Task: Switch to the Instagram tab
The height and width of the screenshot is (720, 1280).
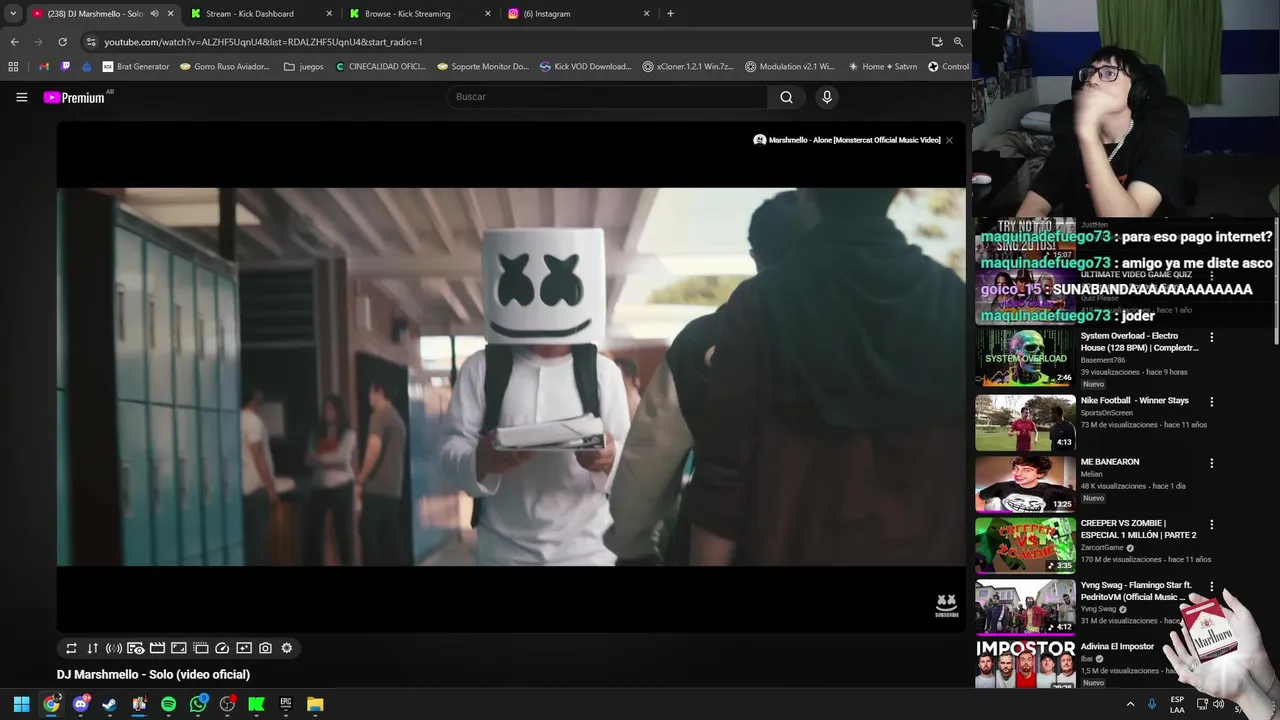Action: tap(578, 14)
